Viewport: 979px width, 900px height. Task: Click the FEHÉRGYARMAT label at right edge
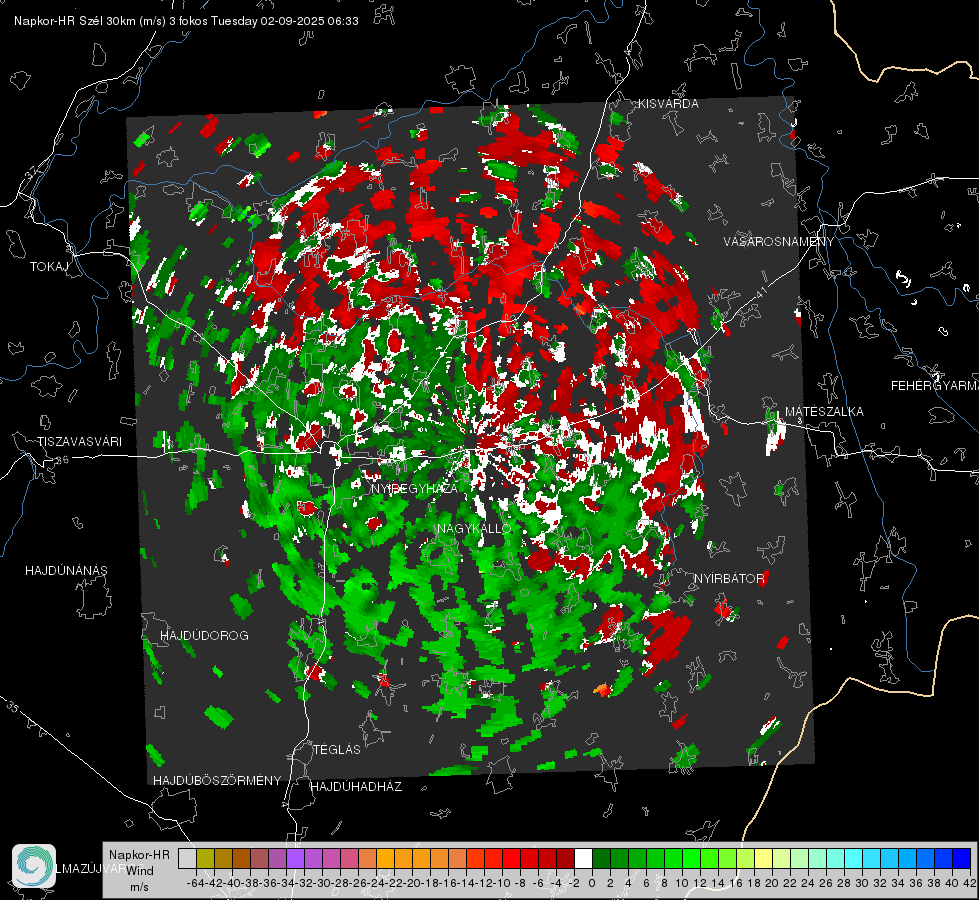point(935,385)
